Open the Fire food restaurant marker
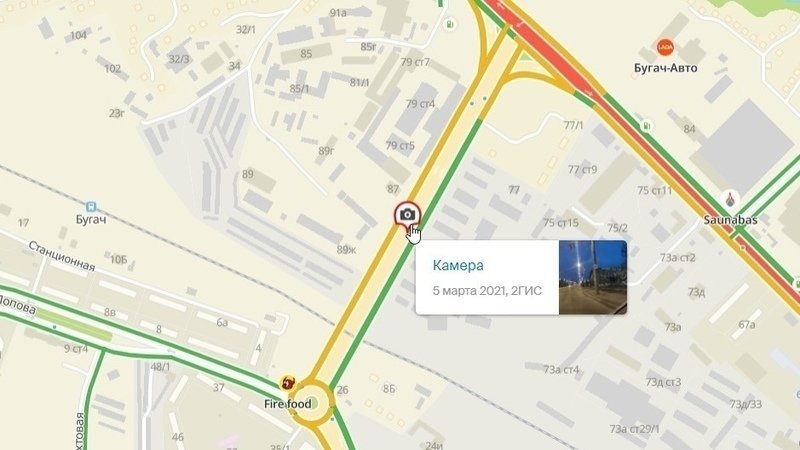Image resolution: width=800 pixels, height=450 pixels. click(x=288, y=382)
